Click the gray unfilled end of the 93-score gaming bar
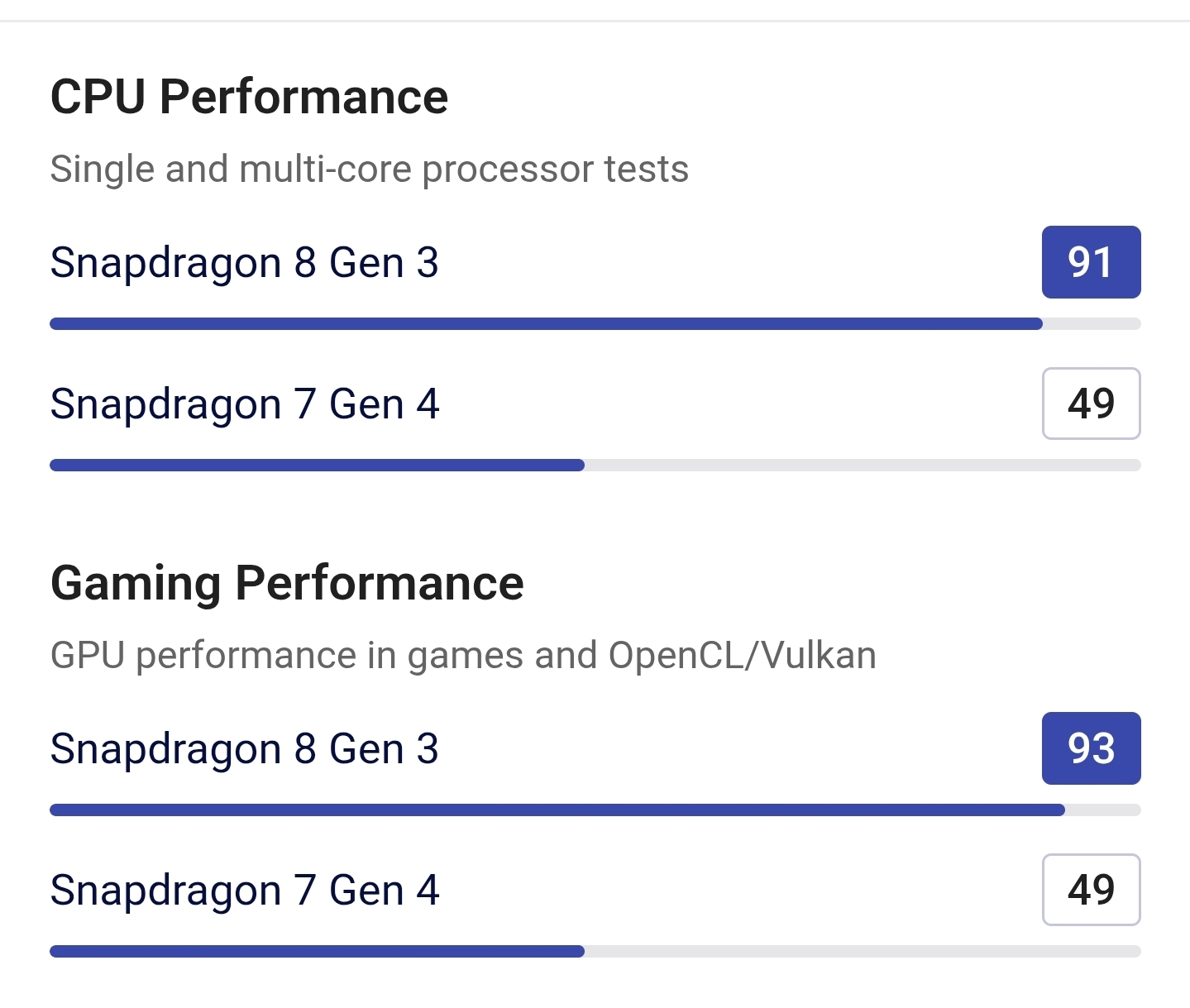This screenshot has width=1190, height=1008. point(1103,810)
